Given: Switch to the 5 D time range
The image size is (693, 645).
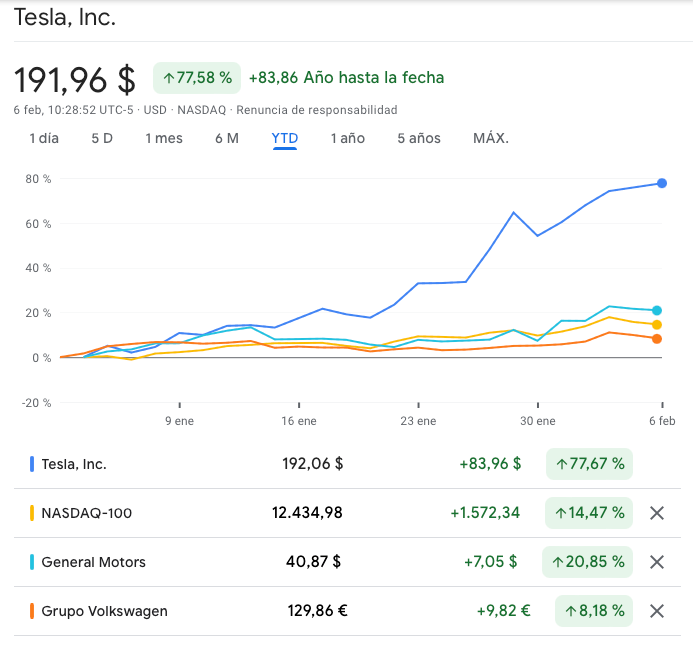Looking at the screenshot, I should [102, 138].
